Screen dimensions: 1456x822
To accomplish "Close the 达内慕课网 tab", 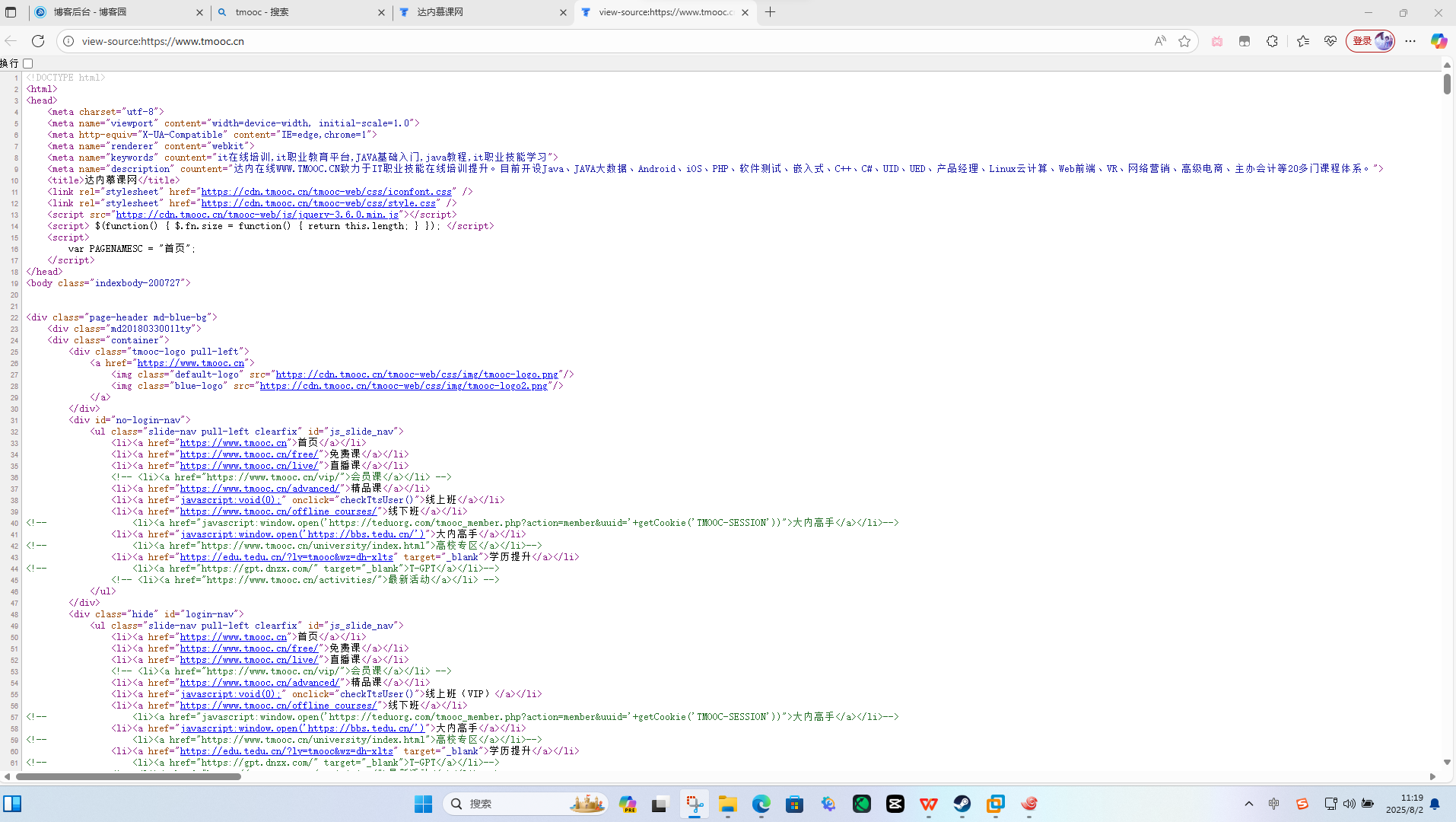I will coord(563,12).
